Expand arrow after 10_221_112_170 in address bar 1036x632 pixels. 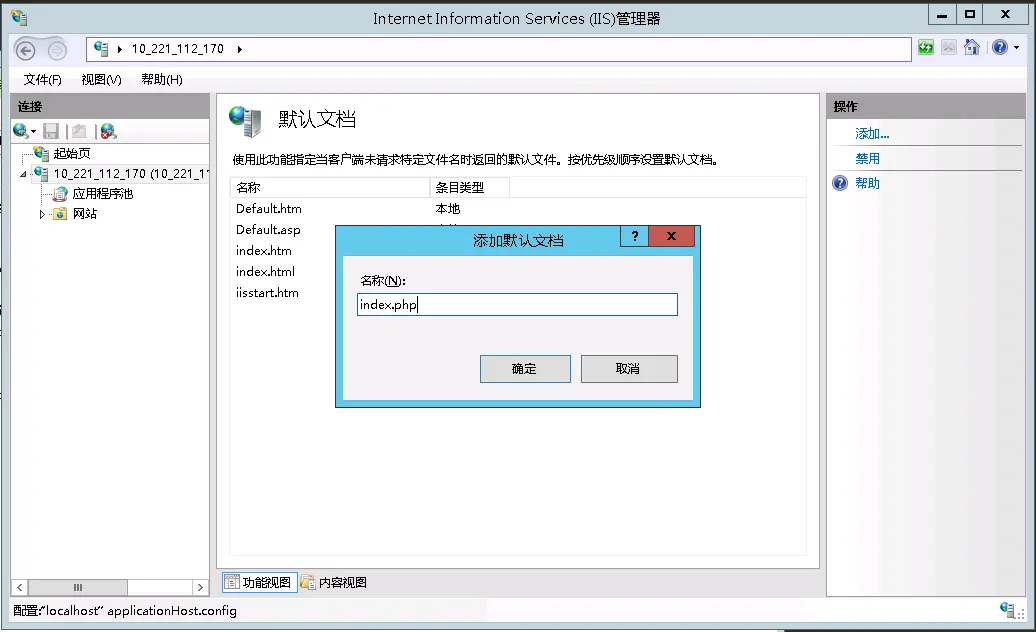click(x=239, y=49)
